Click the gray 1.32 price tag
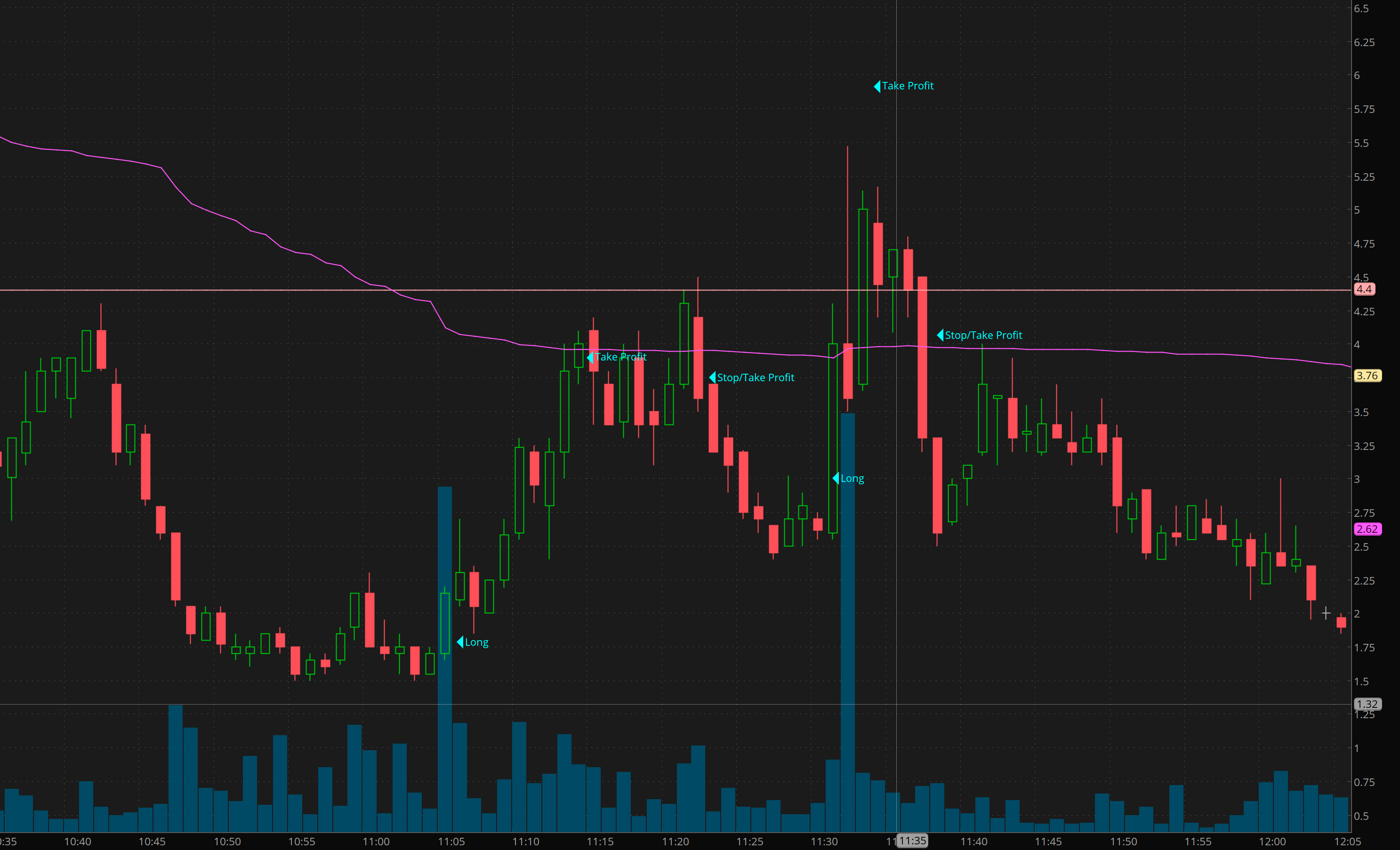Viewport: 1400px width, 850px height. coord(1367,704)
